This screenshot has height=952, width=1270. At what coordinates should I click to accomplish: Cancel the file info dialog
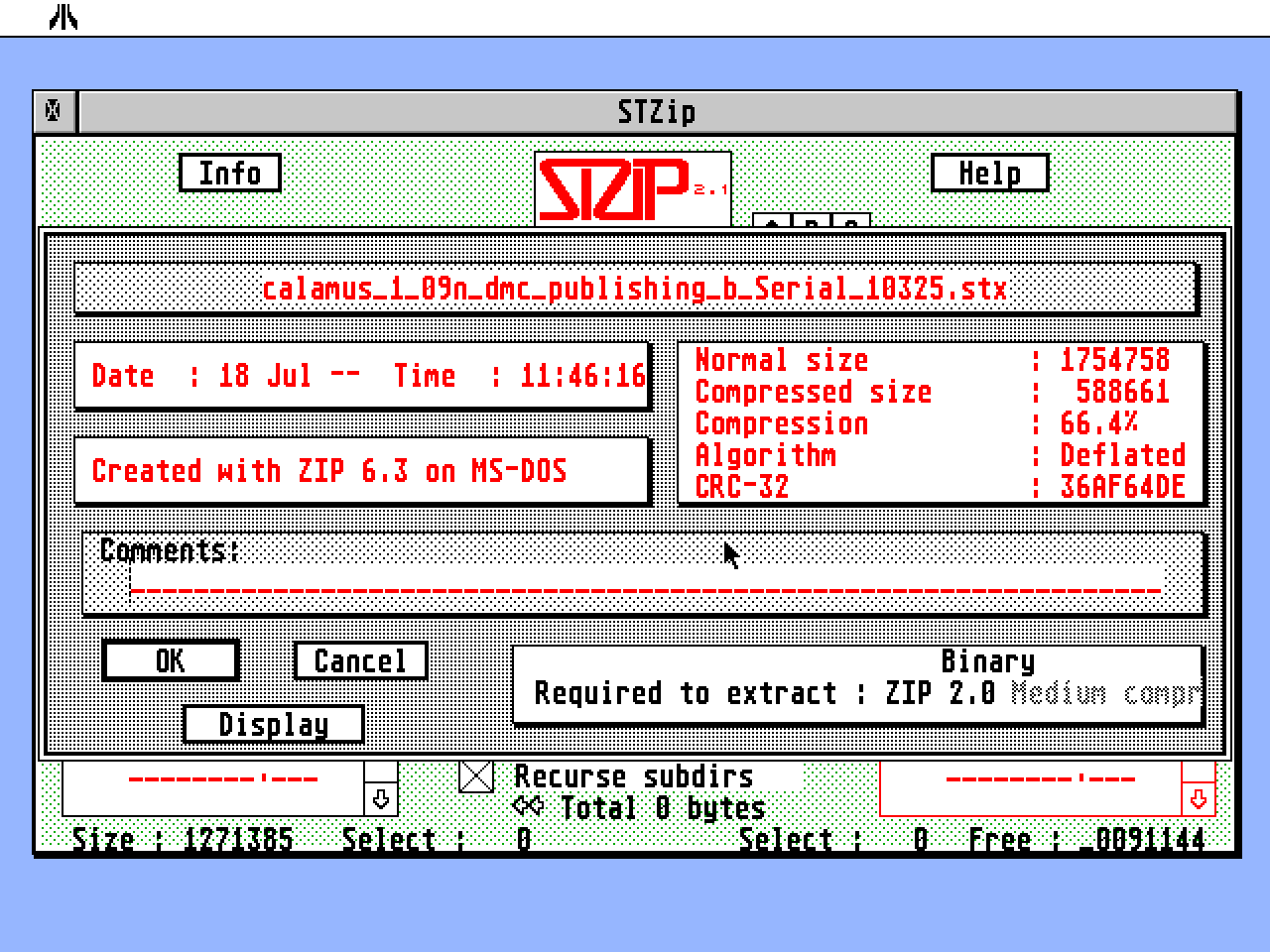click(x=360, y=660)
